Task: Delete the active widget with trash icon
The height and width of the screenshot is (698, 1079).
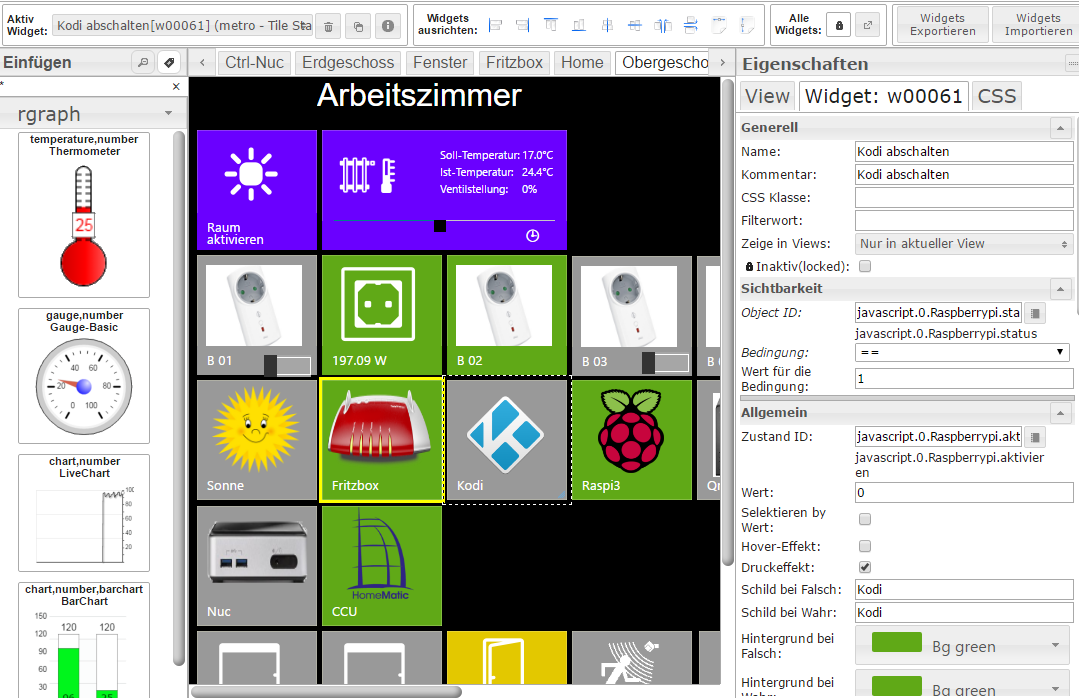Action: [x=329, y=26]
